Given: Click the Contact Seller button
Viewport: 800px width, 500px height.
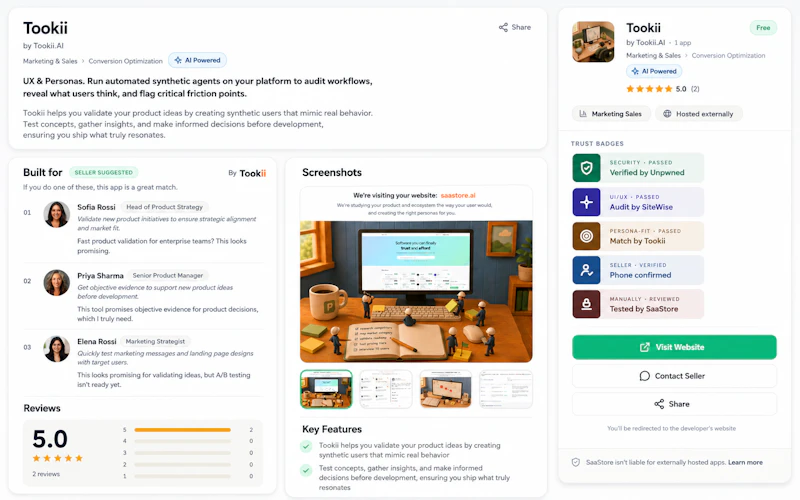Looking at the screenshot, I should pos(674,376).
